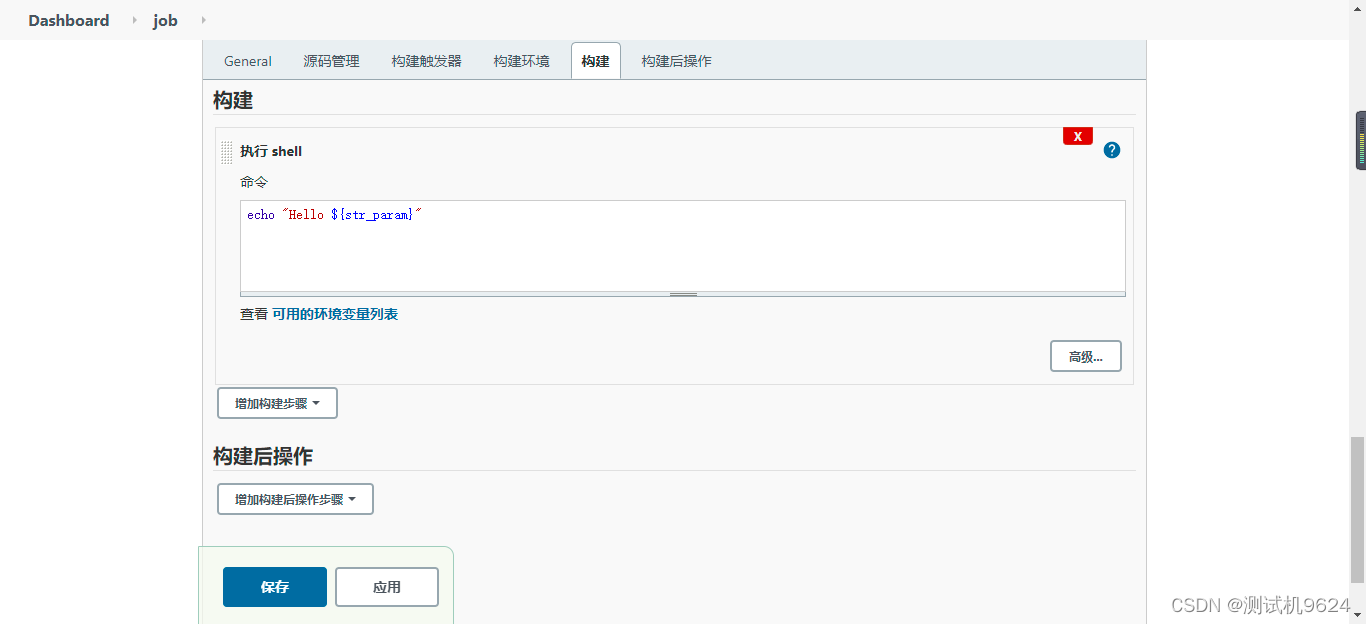Grab the drag handle beside 执行 shell

tap(226, 152)
